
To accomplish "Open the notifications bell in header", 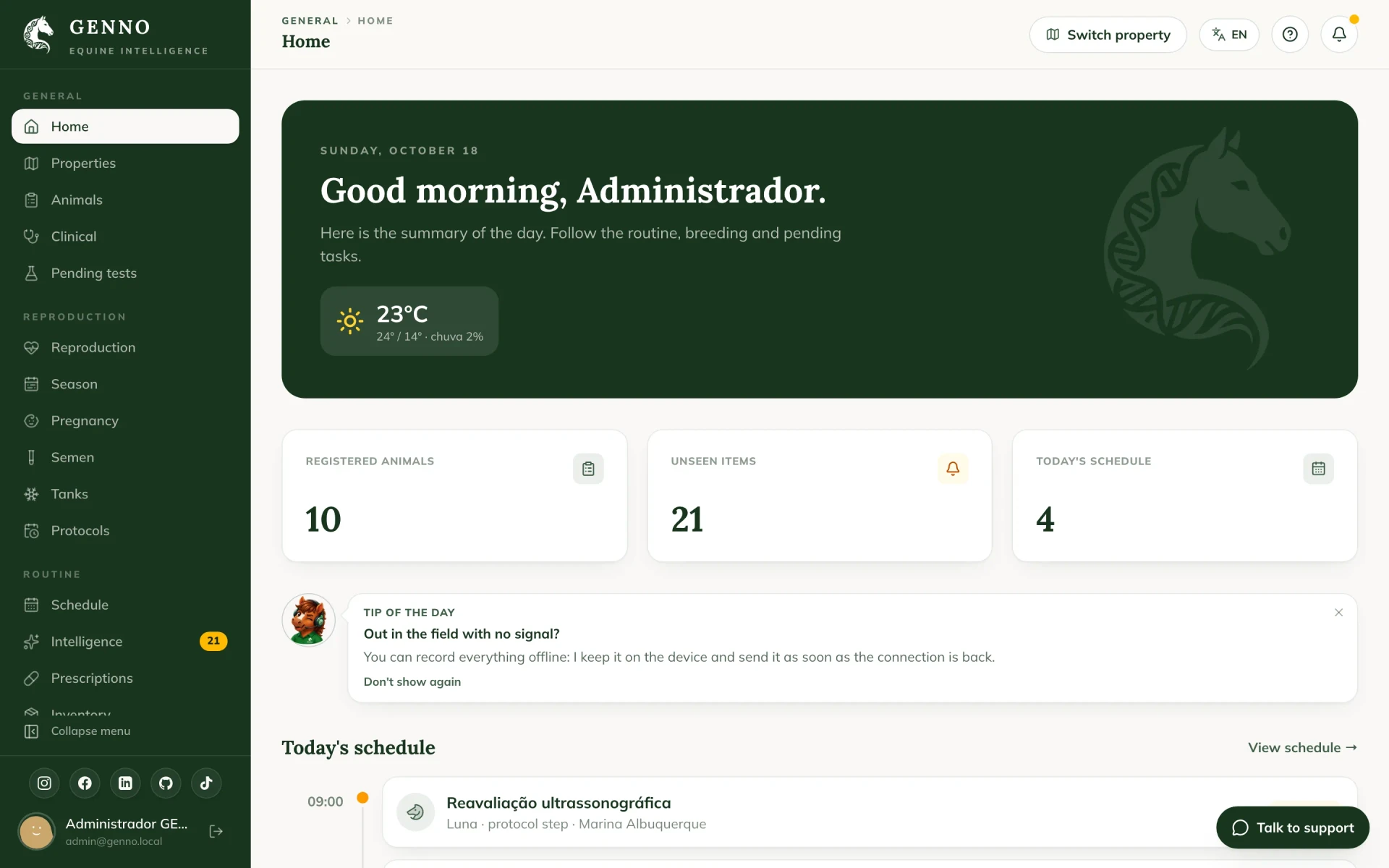I will (x=1339, y=35).
